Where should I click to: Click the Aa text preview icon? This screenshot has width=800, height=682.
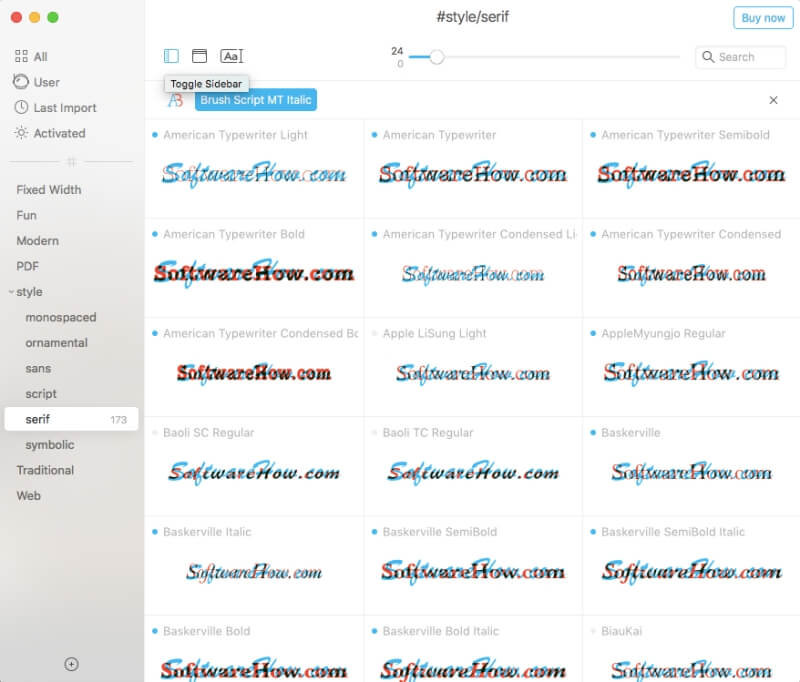pyautogui.click(x=232, y=56)
